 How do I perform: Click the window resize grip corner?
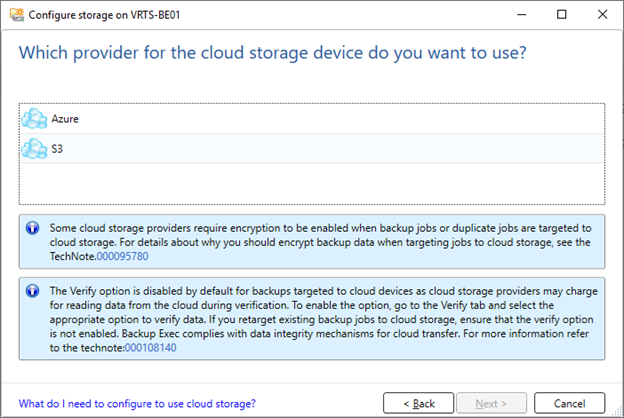click(616, 411)
